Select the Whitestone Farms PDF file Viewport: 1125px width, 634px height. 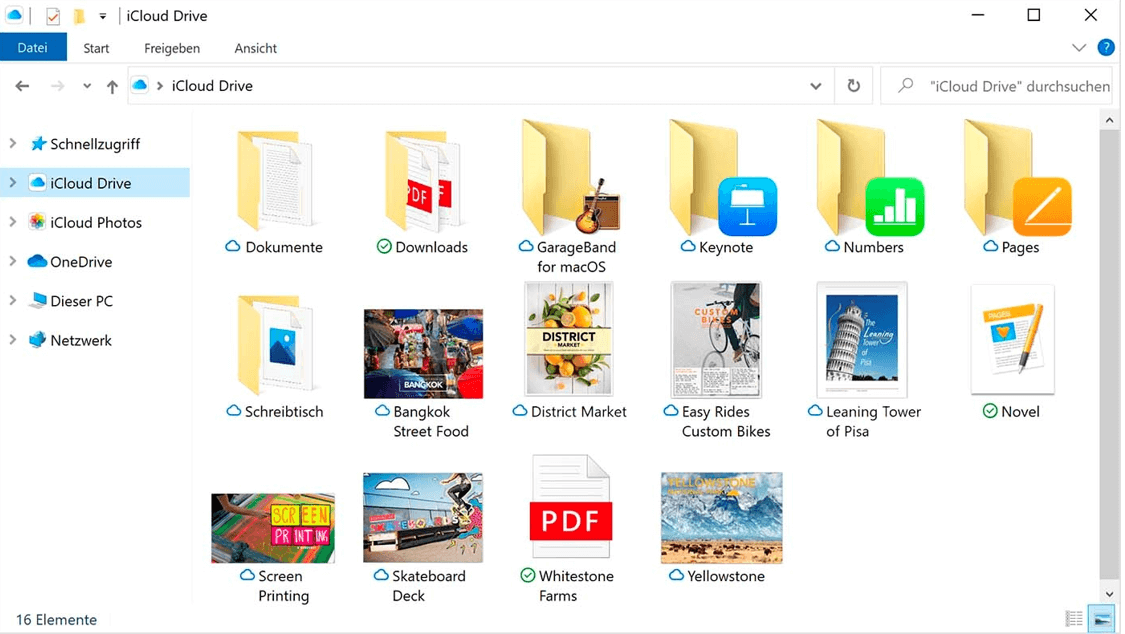click(x=569, y=508)
